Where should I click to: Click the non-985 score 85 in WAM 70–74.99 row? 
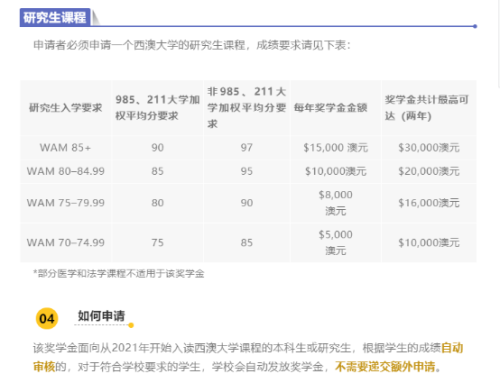(x=247, y=242)
